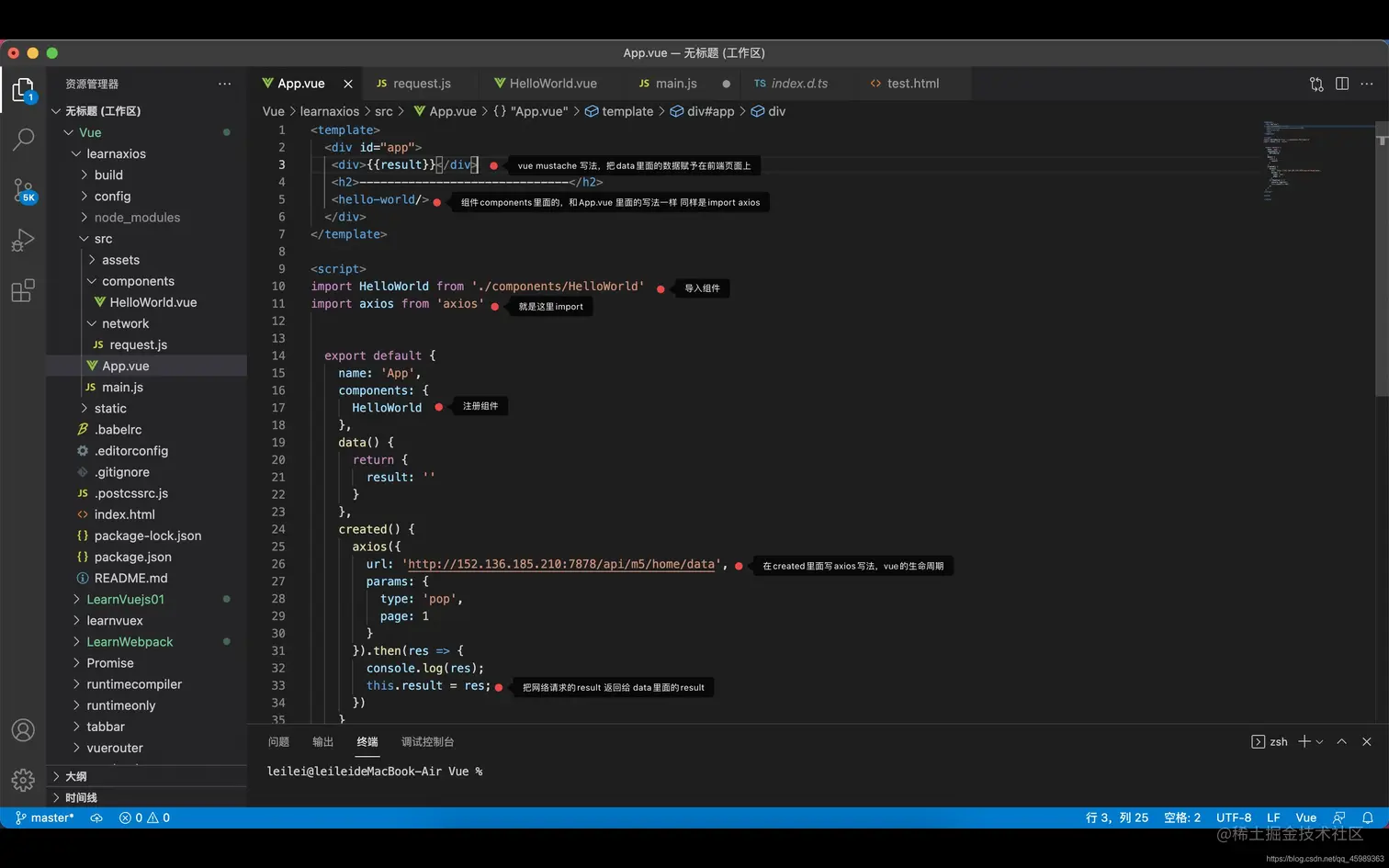Expand the vuerouter folder
The image size is (1389, 868).
[147, 748]
